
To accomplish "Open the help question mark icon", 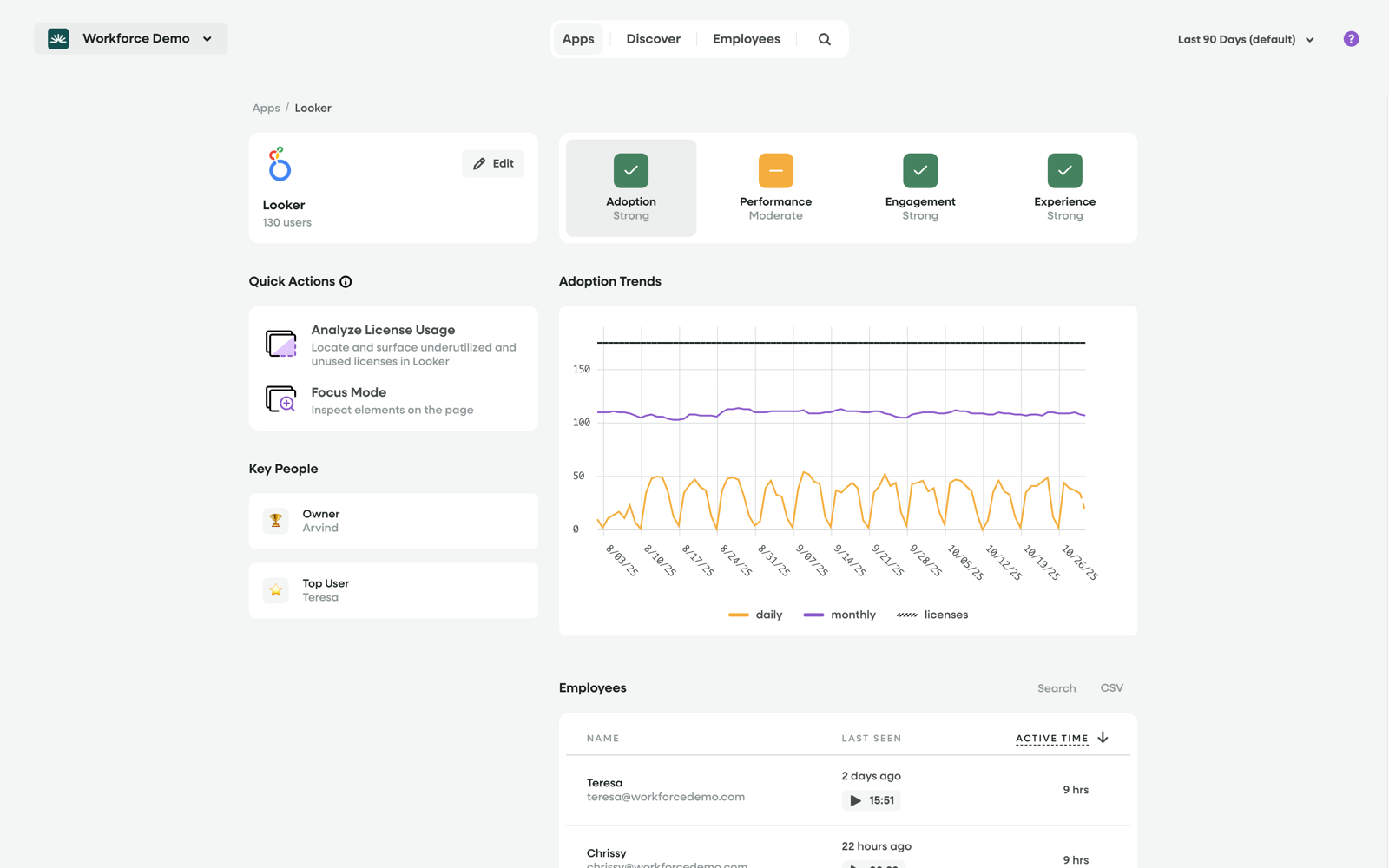I will tap(1351, 39).
